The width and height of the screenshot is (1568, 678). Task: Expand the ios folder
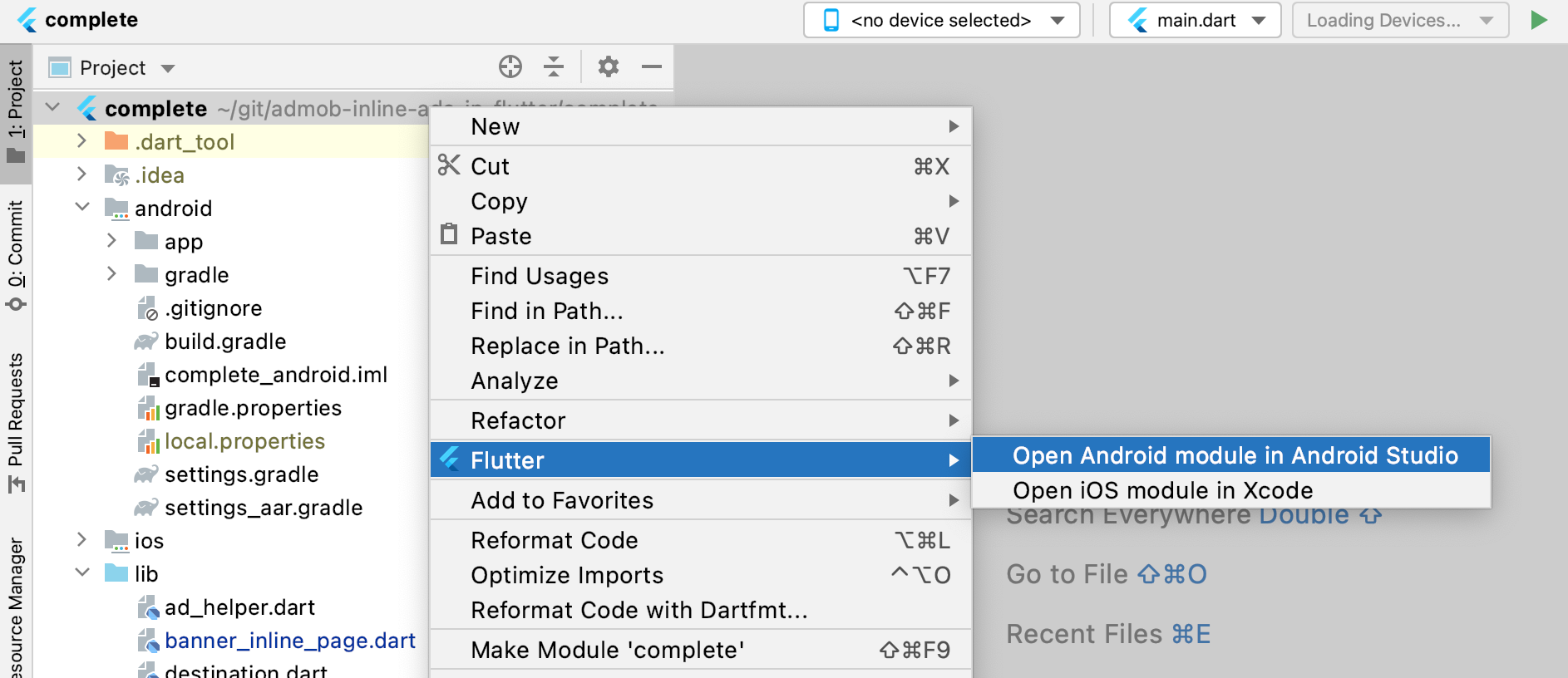coord(81,539)
